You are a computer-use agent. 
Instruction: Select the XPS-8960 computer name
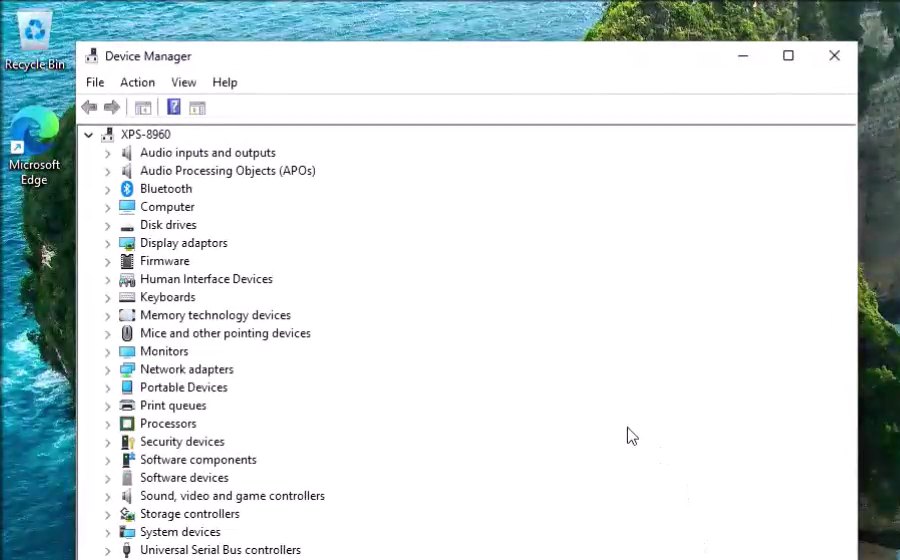145,134
